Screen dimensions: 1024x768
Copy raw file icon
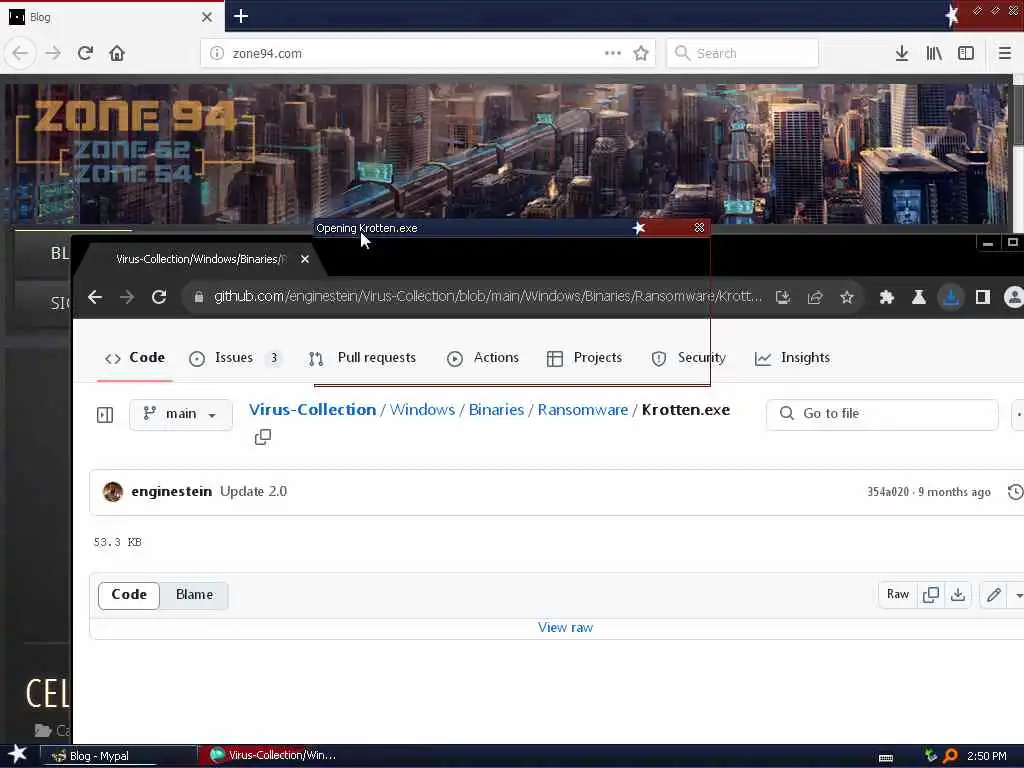(x=931, y=595)
